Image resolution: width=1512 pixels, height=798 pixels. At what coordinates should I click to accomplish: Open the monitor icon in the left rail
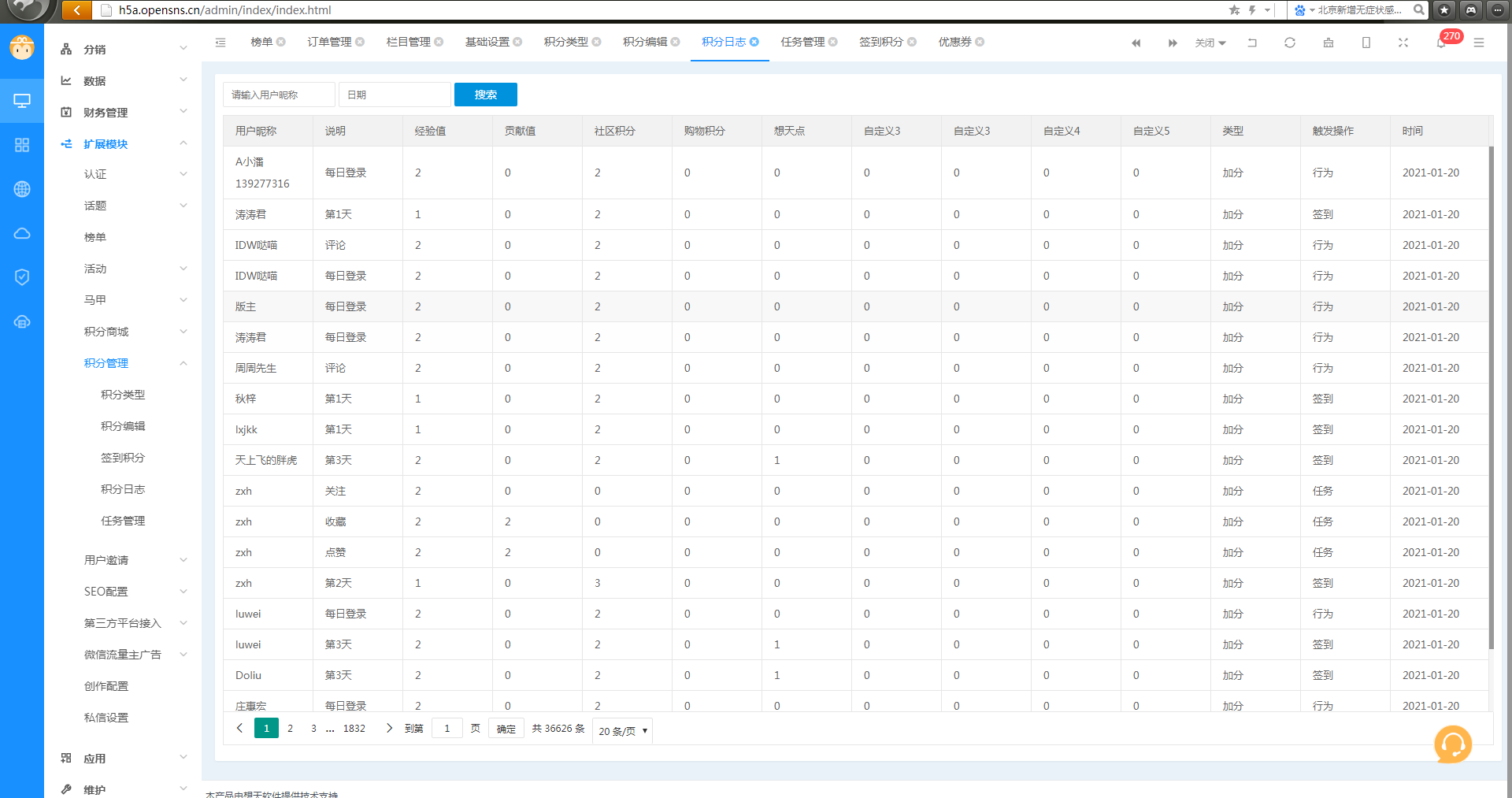tap(22, 101)
